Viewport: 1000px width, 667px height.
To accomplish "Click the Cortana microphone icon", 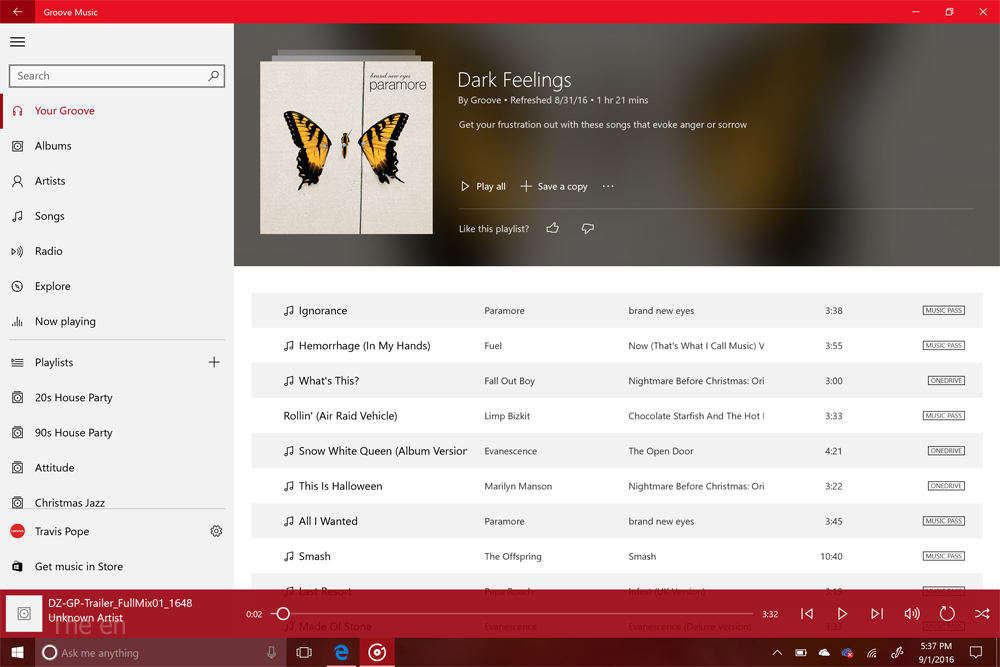I will point(271,652).
